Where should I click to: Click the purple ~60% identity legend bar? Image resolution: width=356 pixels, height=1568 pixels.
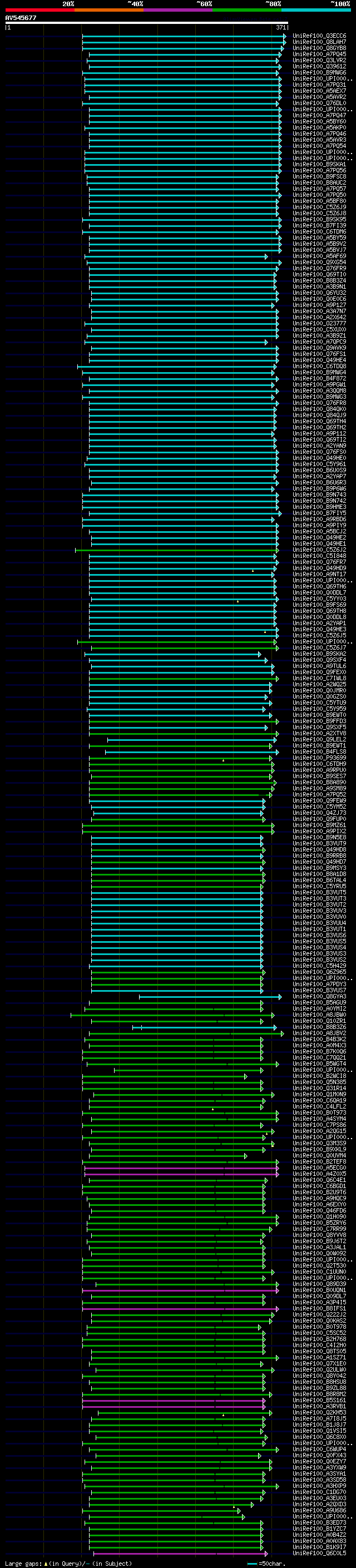click(x=177, y=10)
